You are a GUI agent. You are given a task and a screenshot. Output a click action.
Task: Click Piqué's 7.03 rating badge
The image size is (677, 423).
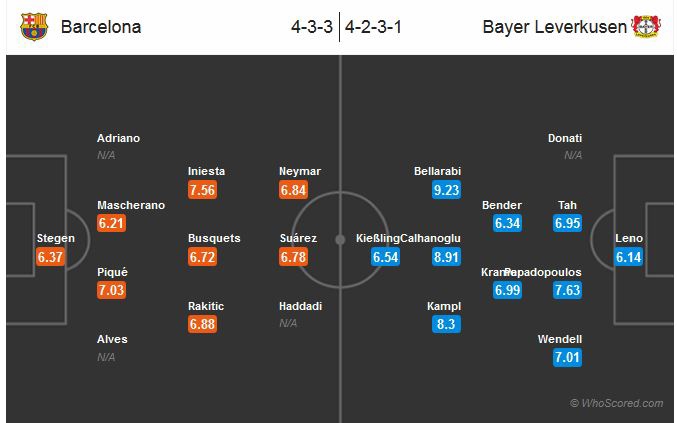click(x=112, y=290)
